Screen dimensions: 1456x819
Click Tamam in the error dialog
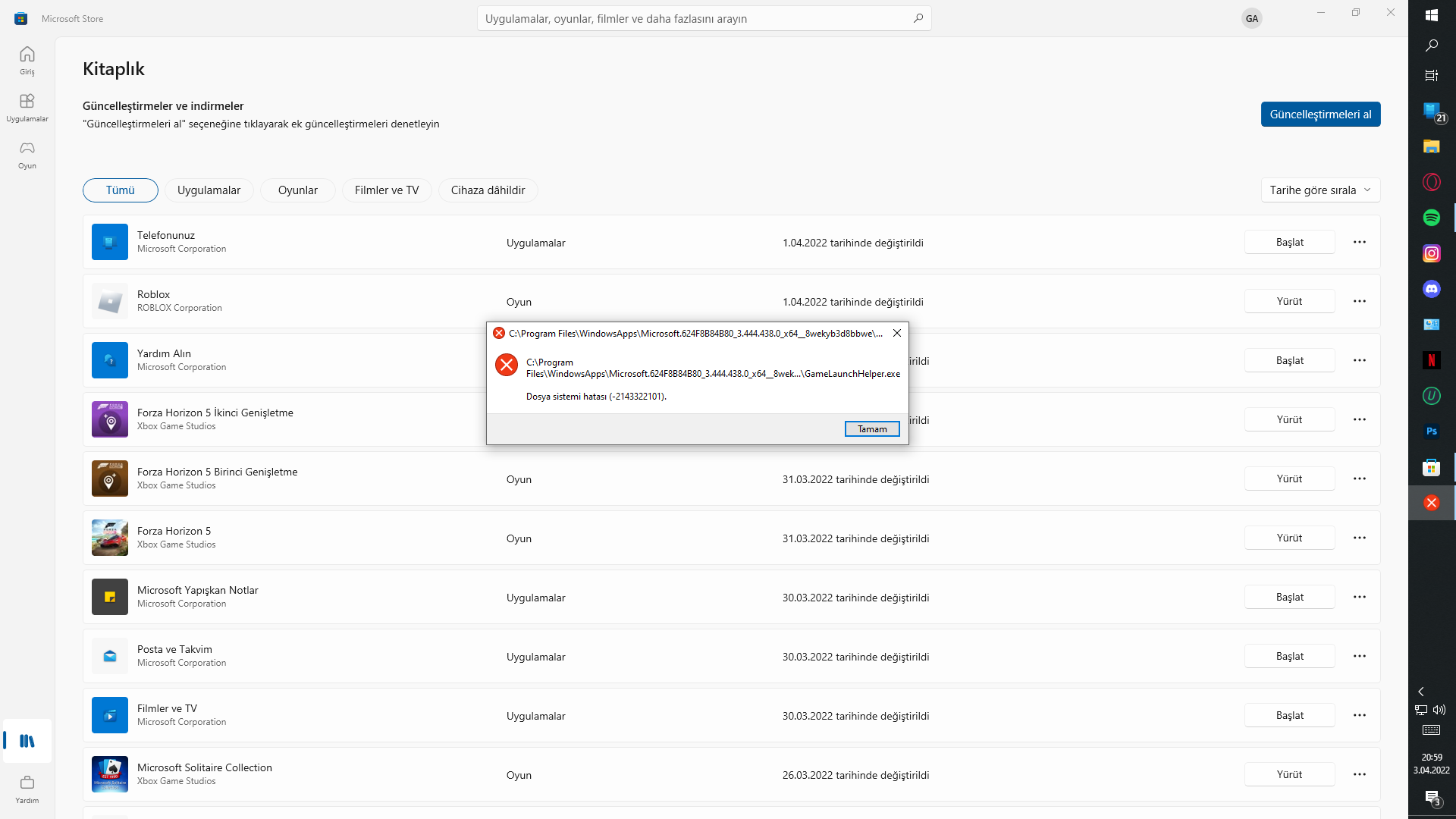coord(872,429)
